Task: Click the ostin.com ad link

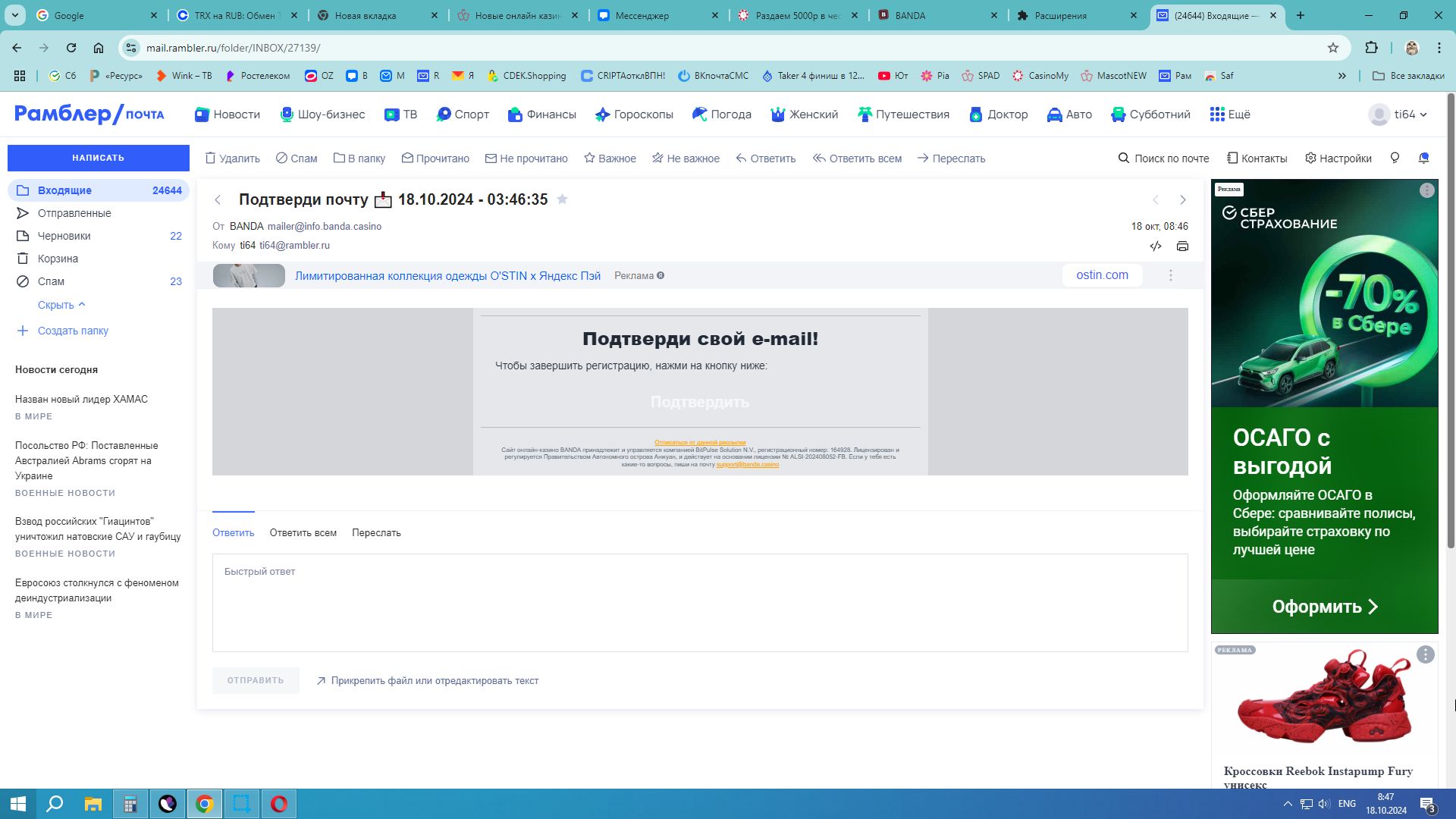Action: (1102, 275)
